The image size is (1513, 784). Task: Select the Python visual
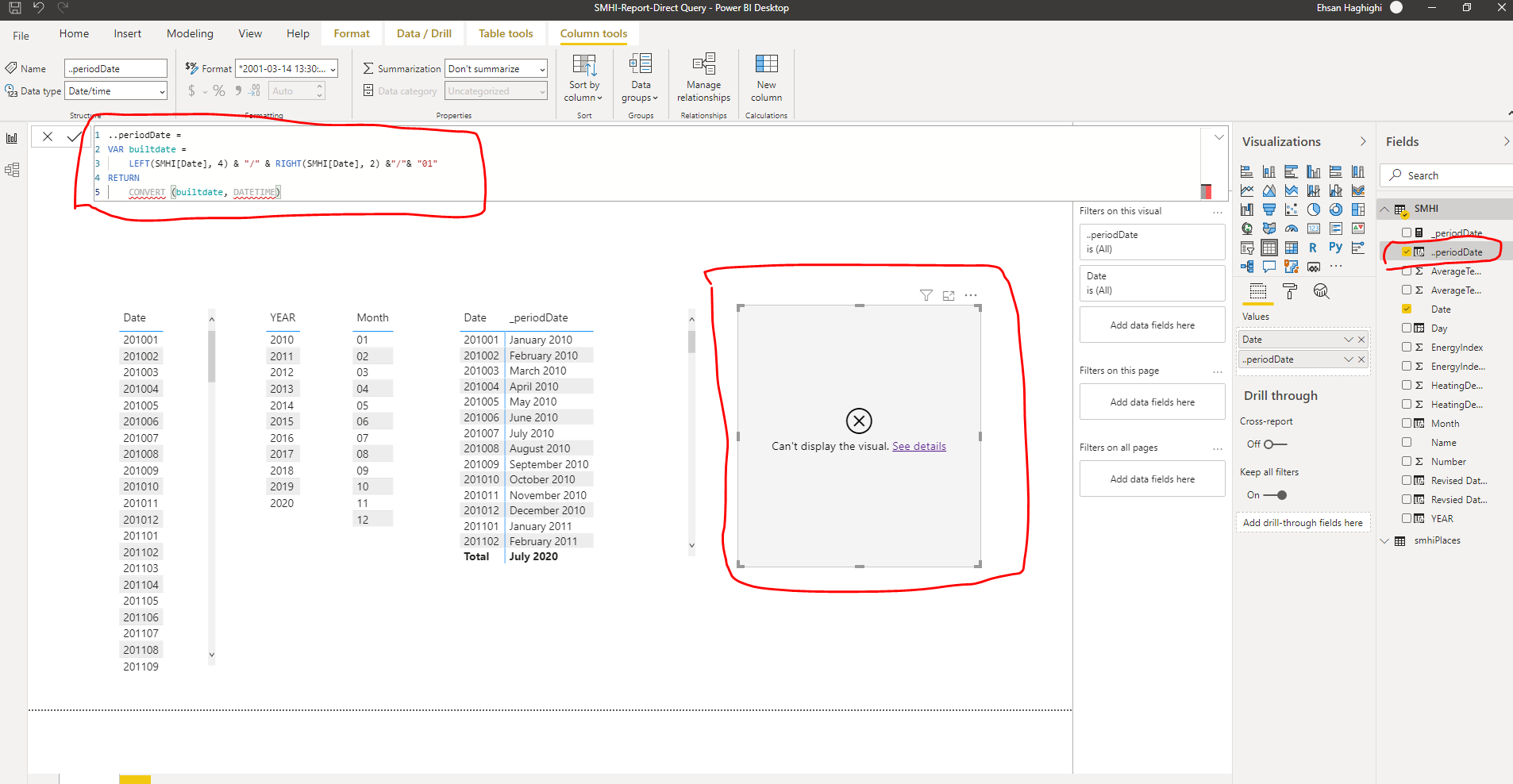[1336, 248]
